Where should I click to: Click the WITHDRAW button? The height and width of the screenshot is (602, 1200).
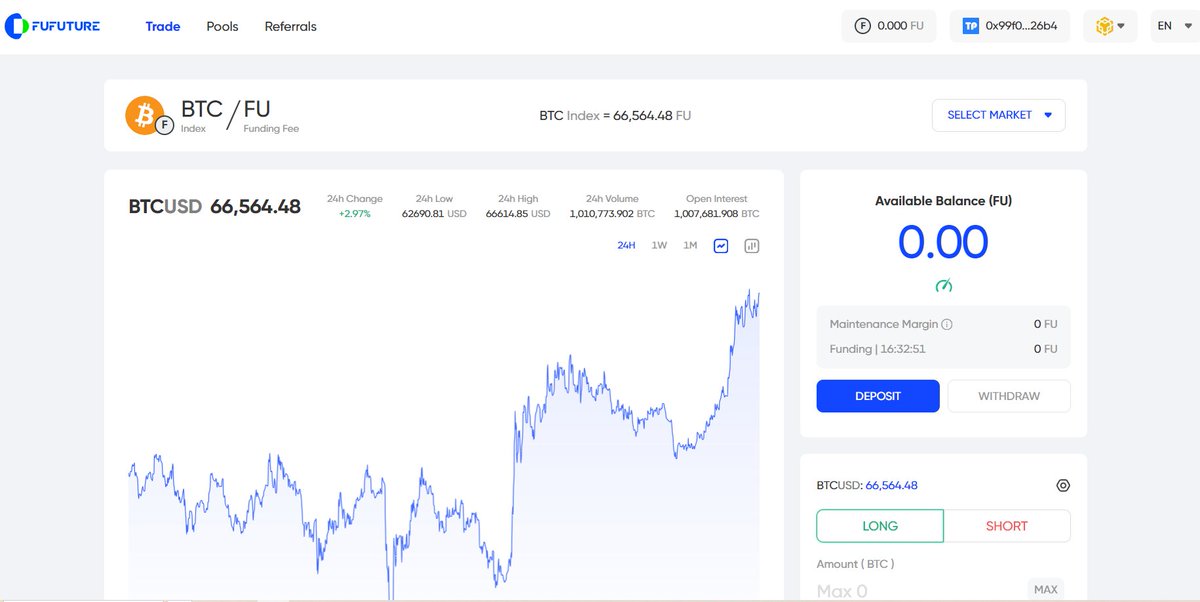(1009, 396)
